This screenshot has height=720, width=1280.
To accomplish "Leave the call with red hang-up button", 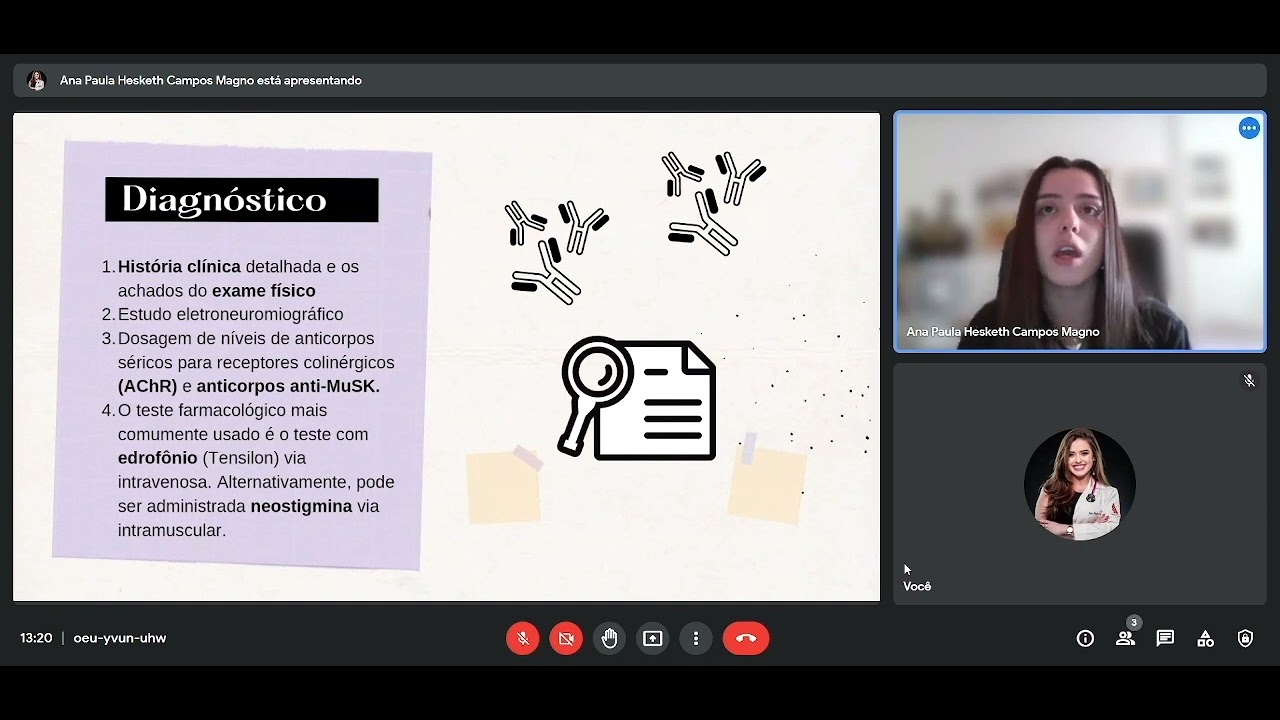I will (x=746, y=638).
